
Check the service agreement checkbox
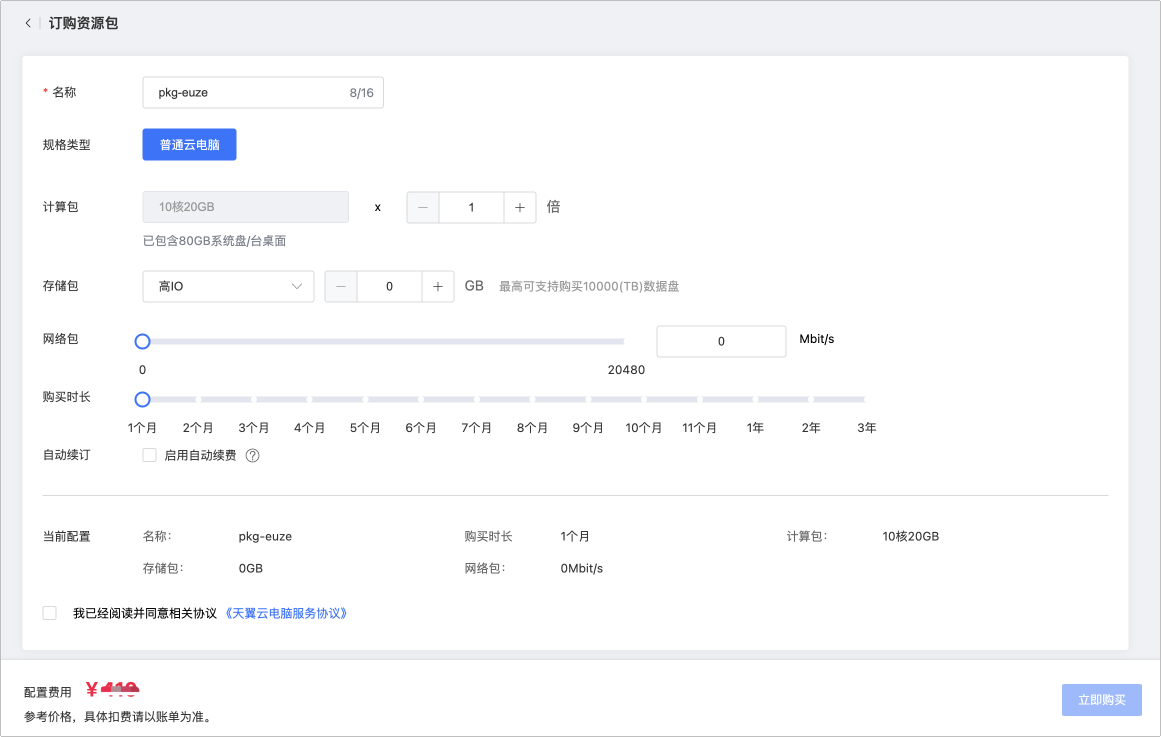tap(49, 612)
